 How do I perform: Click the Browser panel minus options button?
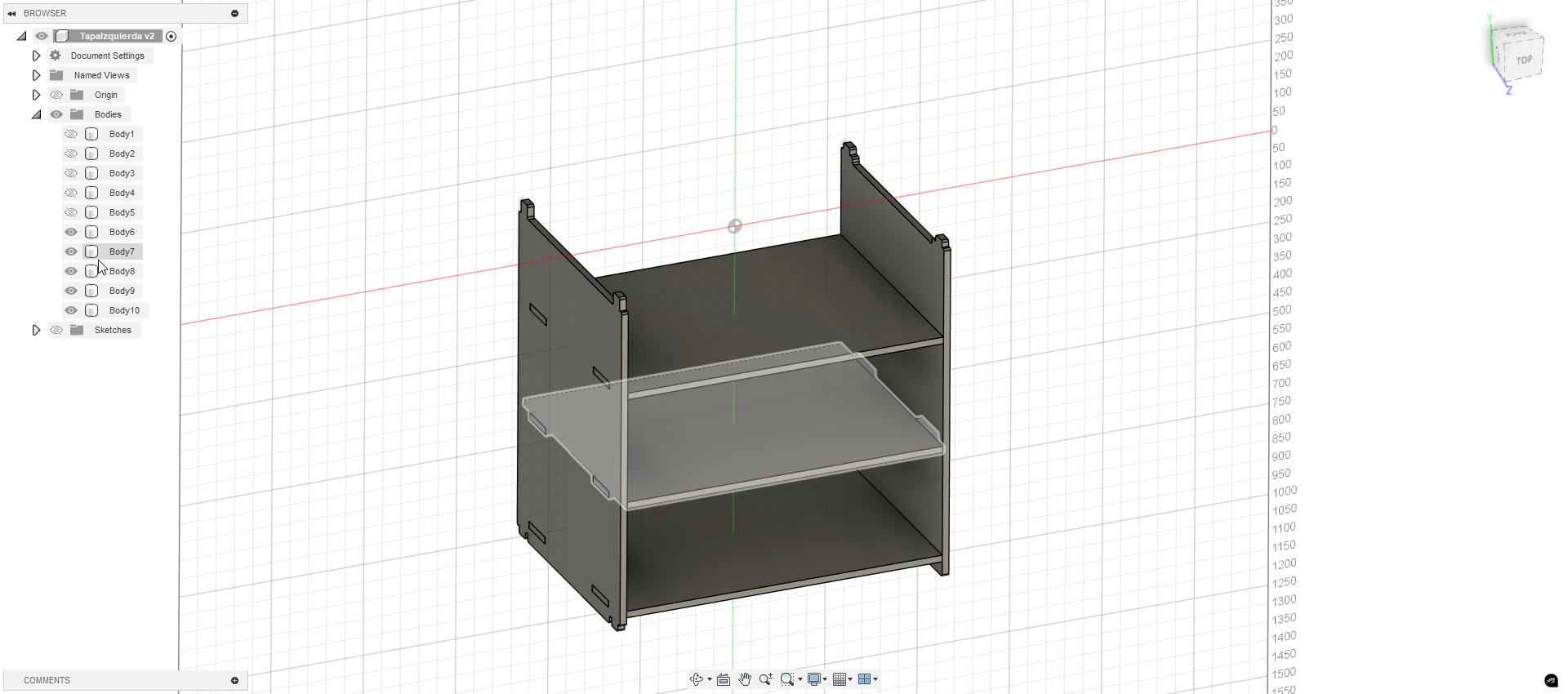pyautogui.click(x=234, y=13)
